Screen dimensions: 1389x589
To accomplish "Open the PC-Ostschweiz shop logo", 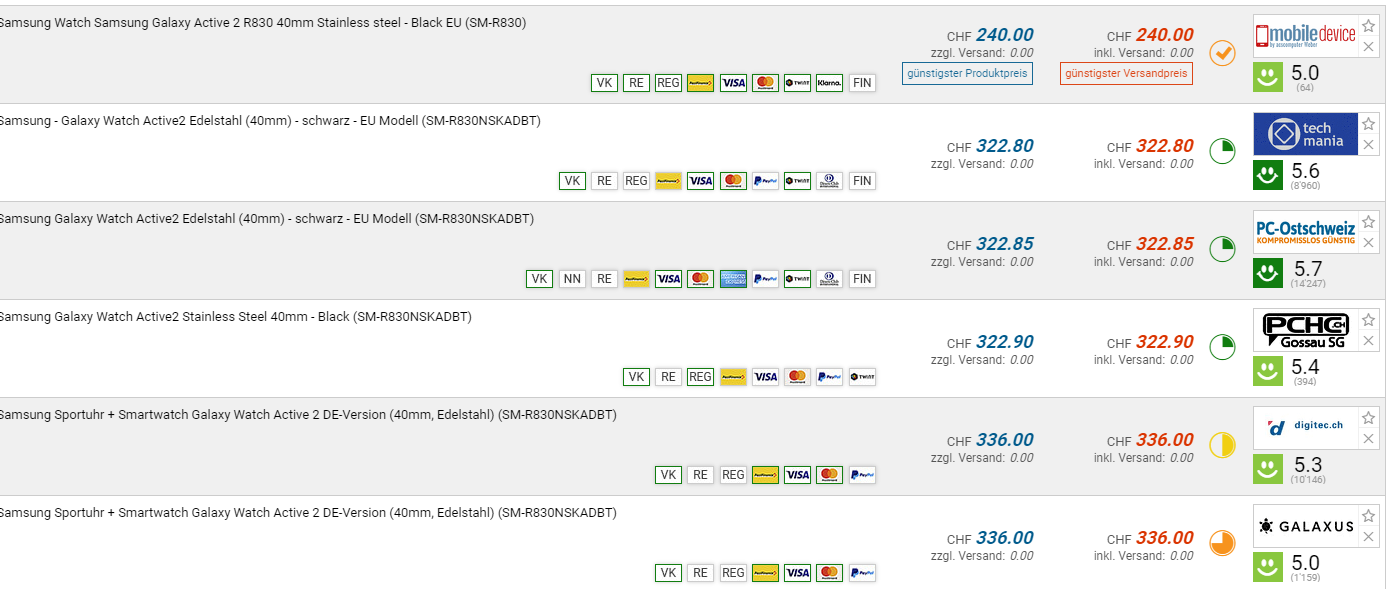I will pyautogui.click(x=1305, y=231).
